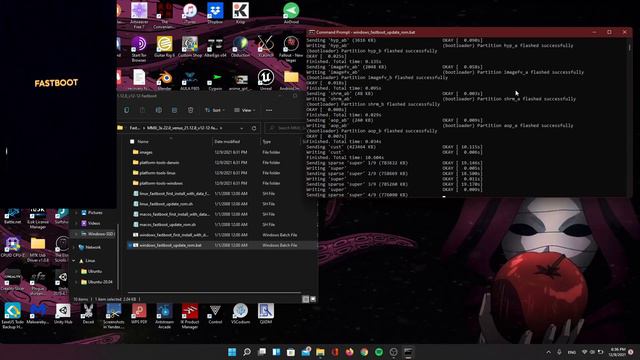Image resolution: width=640 pixels, height=360 pixels.
Task: Toggle the select-all checkbox beside Name header
Action: point(132,142)
